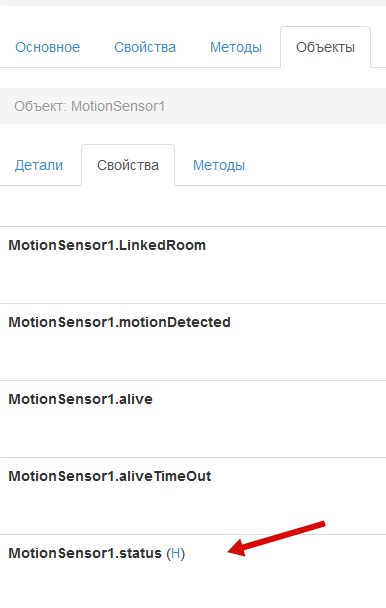Select the MotionSensor1.motionDetected property
386x608 pixels.
[119, 322]
